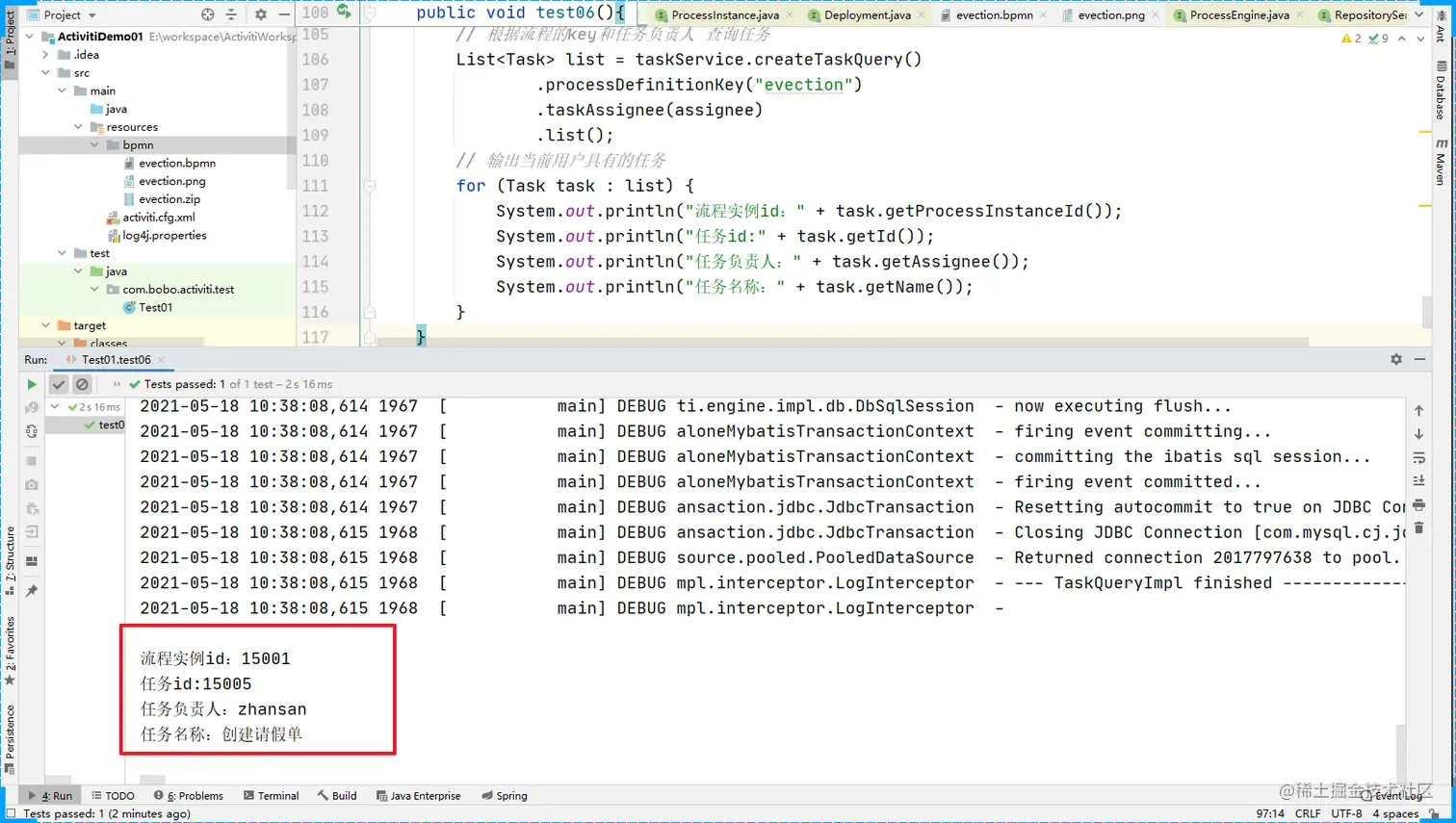
Task: Click the Rerun Failed Tests icon
Action: 32,407
